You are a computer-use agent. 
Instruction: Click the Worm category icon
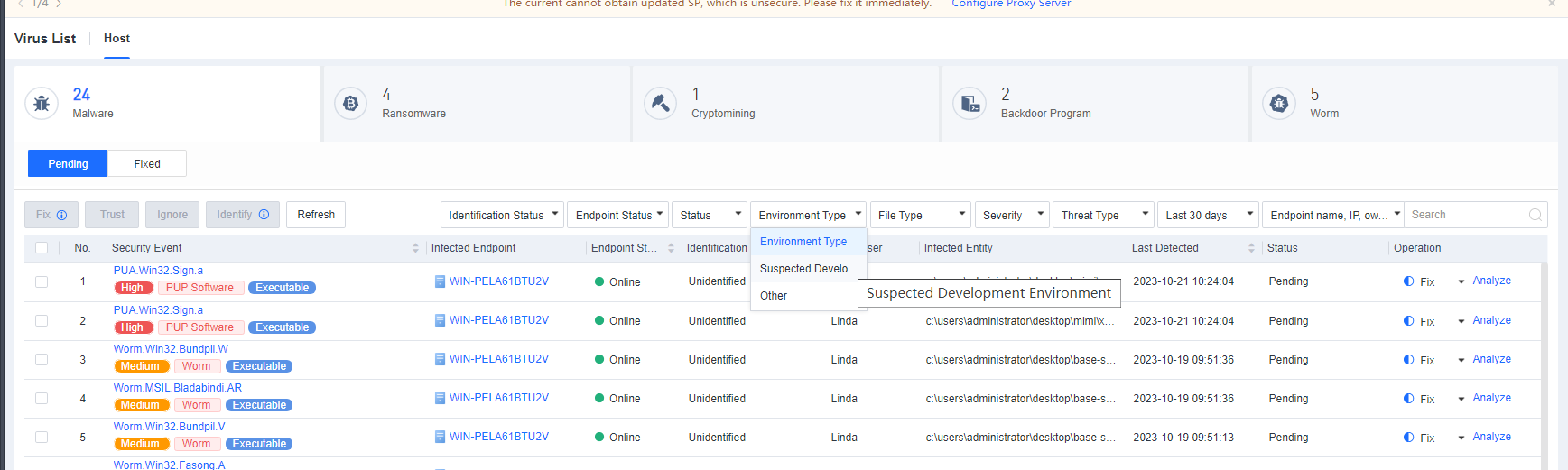point(1278,104)
